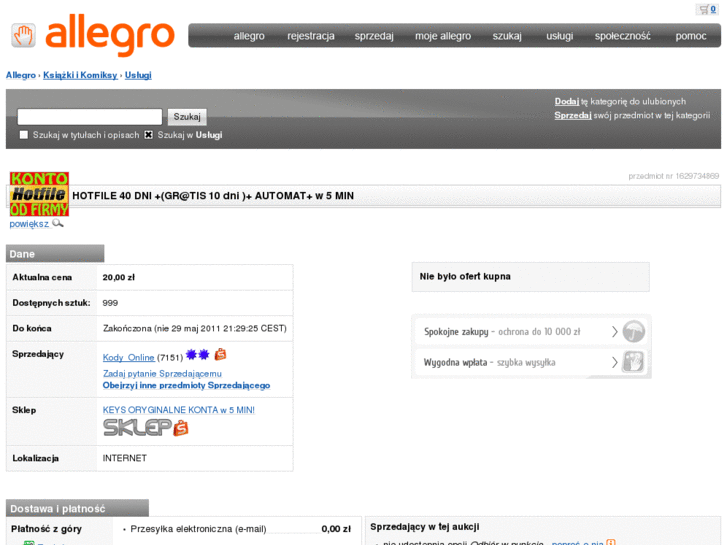Click the INTERNET location value

coord(125,458)
